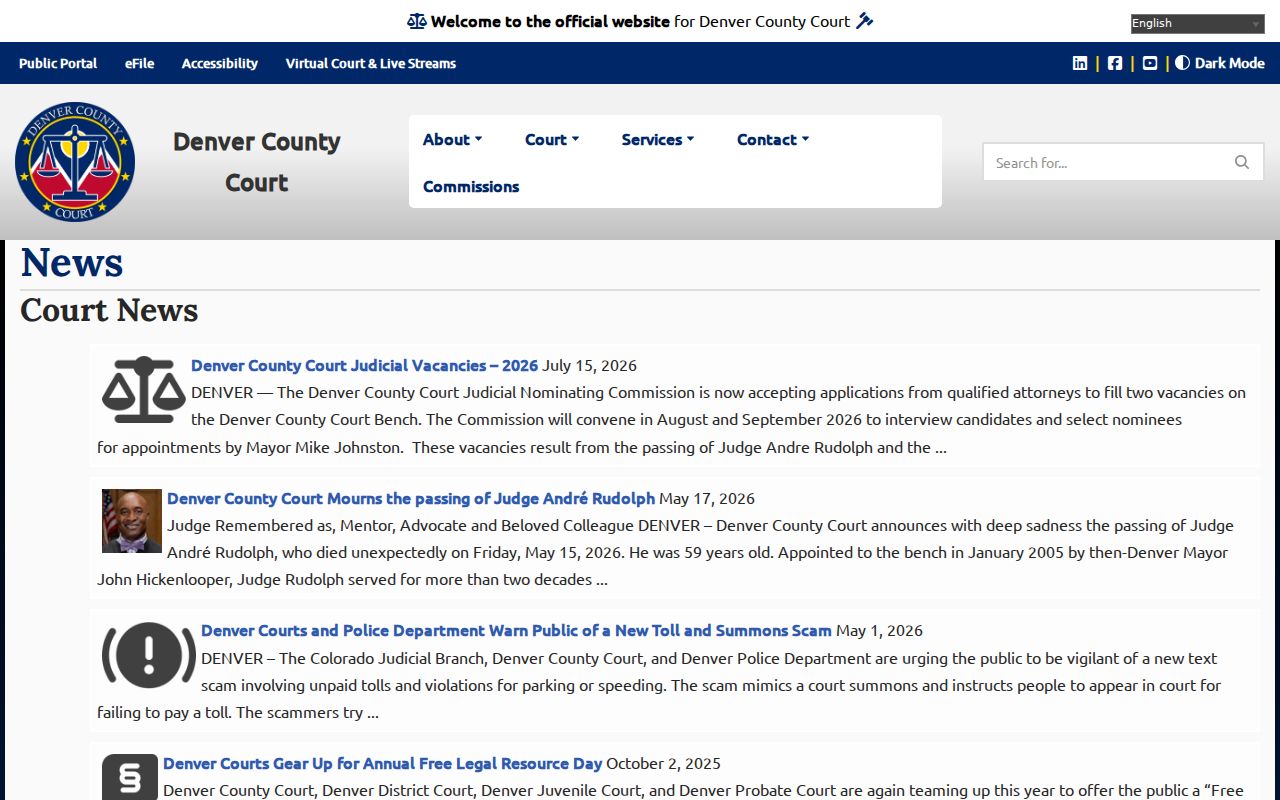Click the Court News heading
Screen dimensions: 1280x800
(x=109, y=310)
